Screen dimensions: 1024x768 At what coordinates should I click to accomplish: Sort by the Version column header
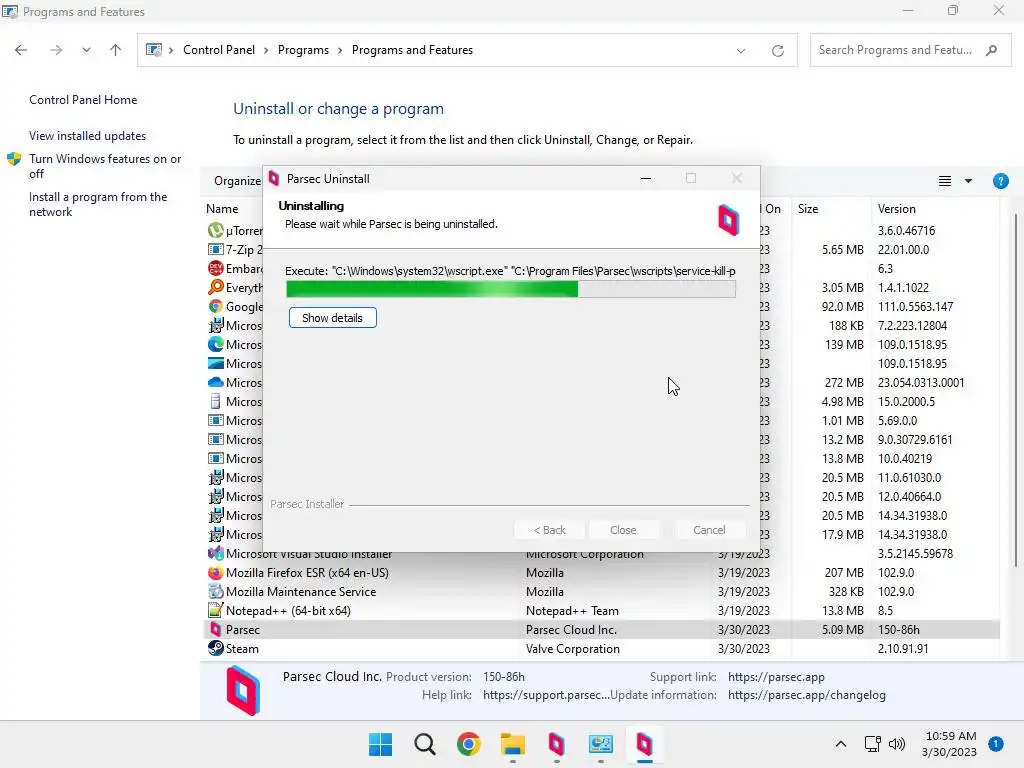tap(896, 209)
